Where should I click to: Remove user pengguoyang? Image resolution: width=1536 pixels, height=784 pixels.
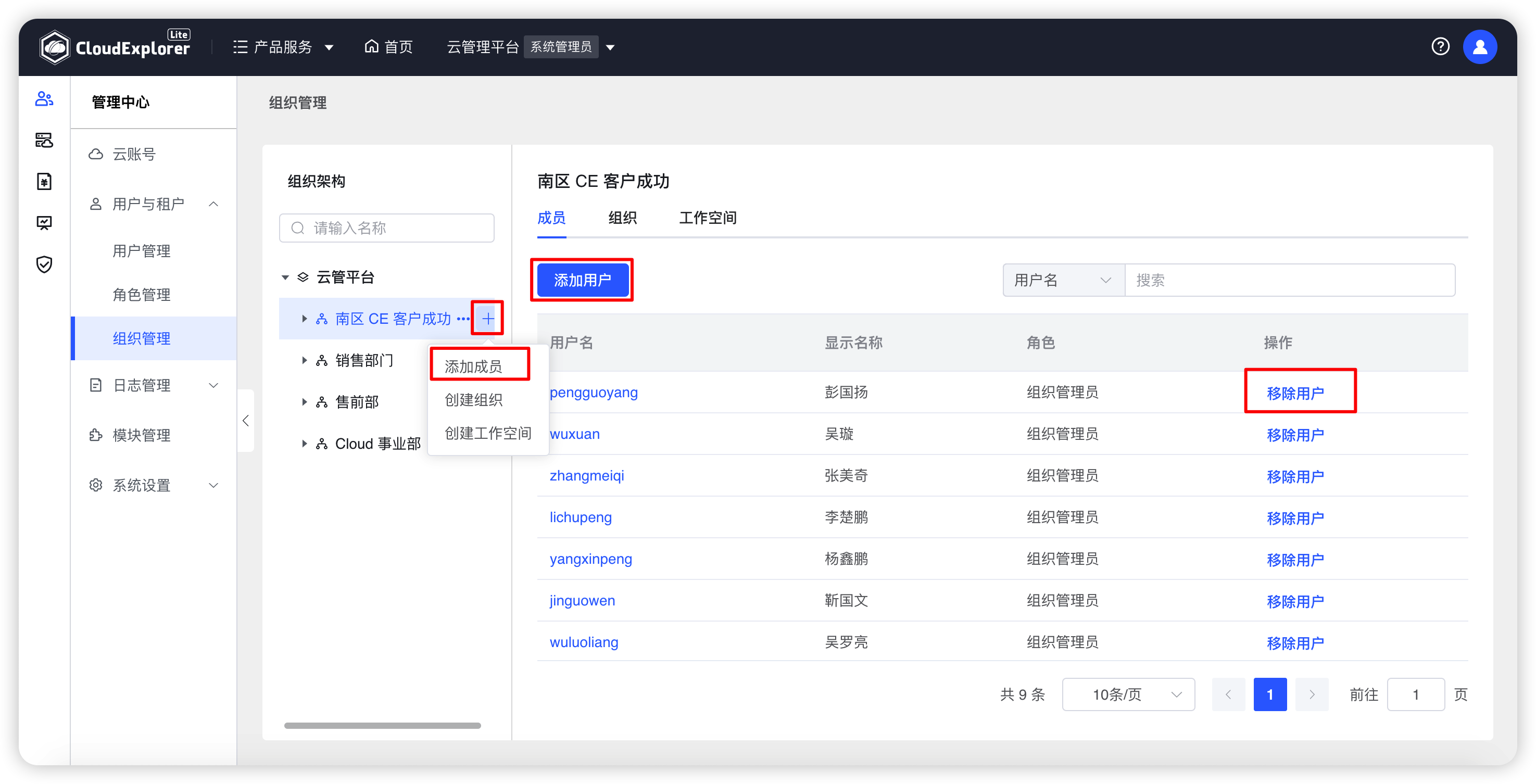[x=1295, y=393]
